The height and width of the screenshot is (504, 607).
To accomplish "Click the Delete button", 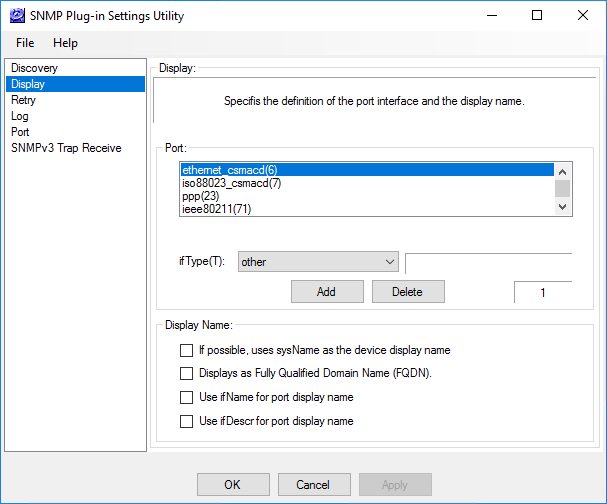I will click(x=408, y=292).
